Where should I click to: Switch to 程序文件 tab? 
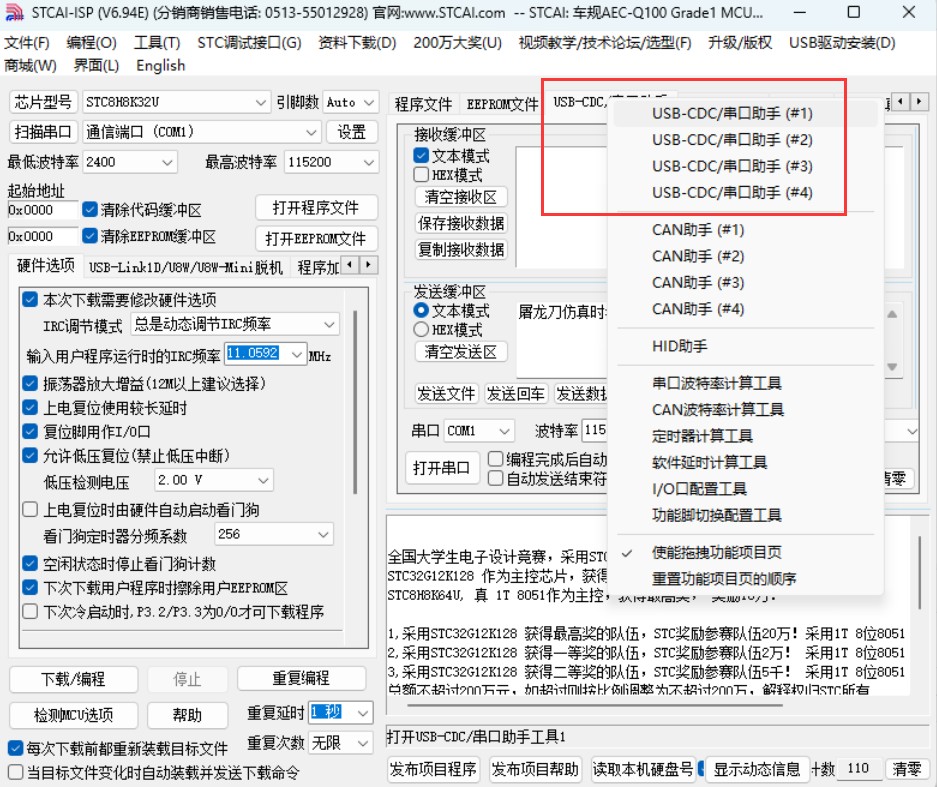point(423,104)
